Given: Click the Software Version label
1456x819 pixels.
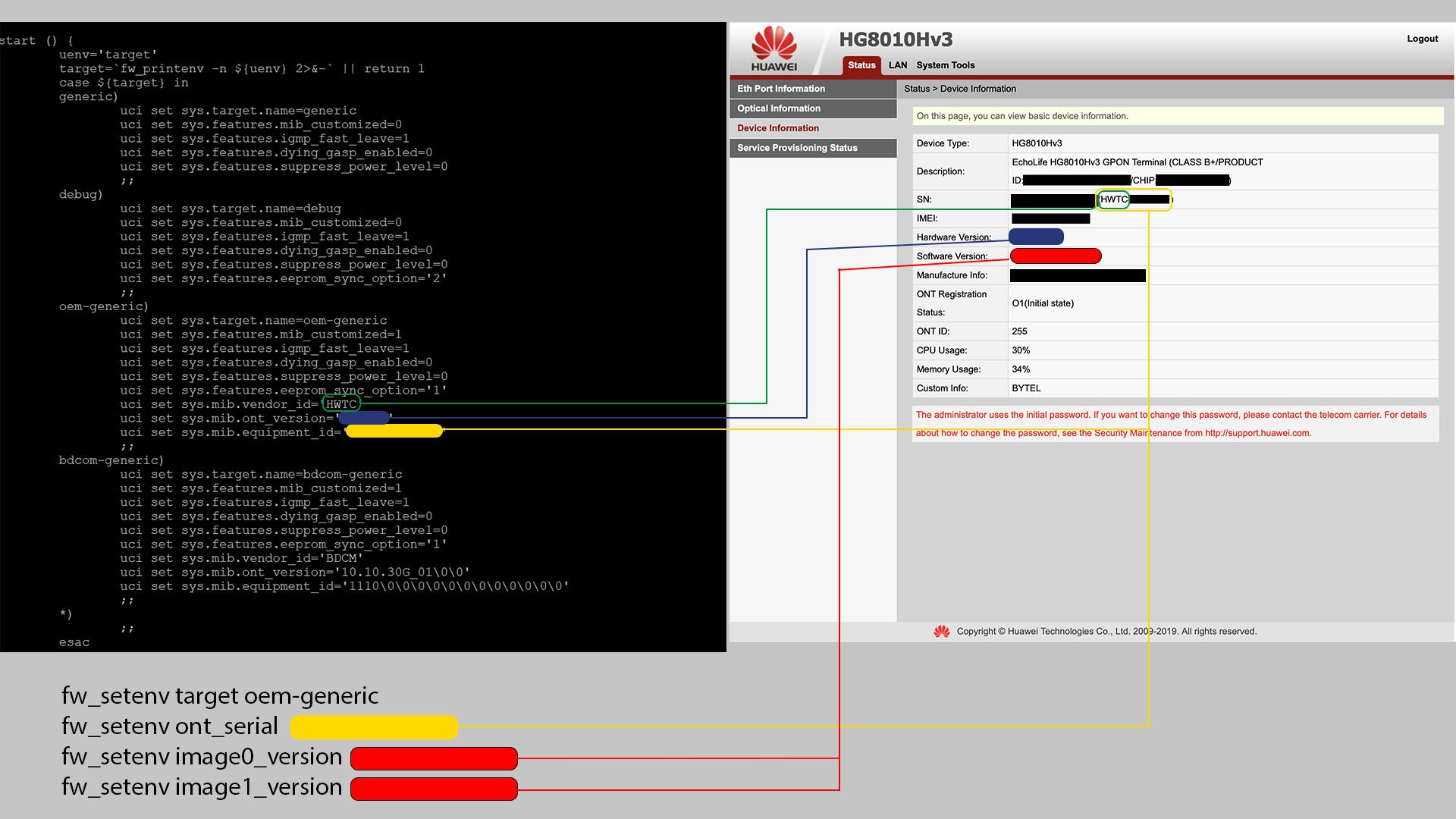Looking at the screenshot, I should click(952, 256).
